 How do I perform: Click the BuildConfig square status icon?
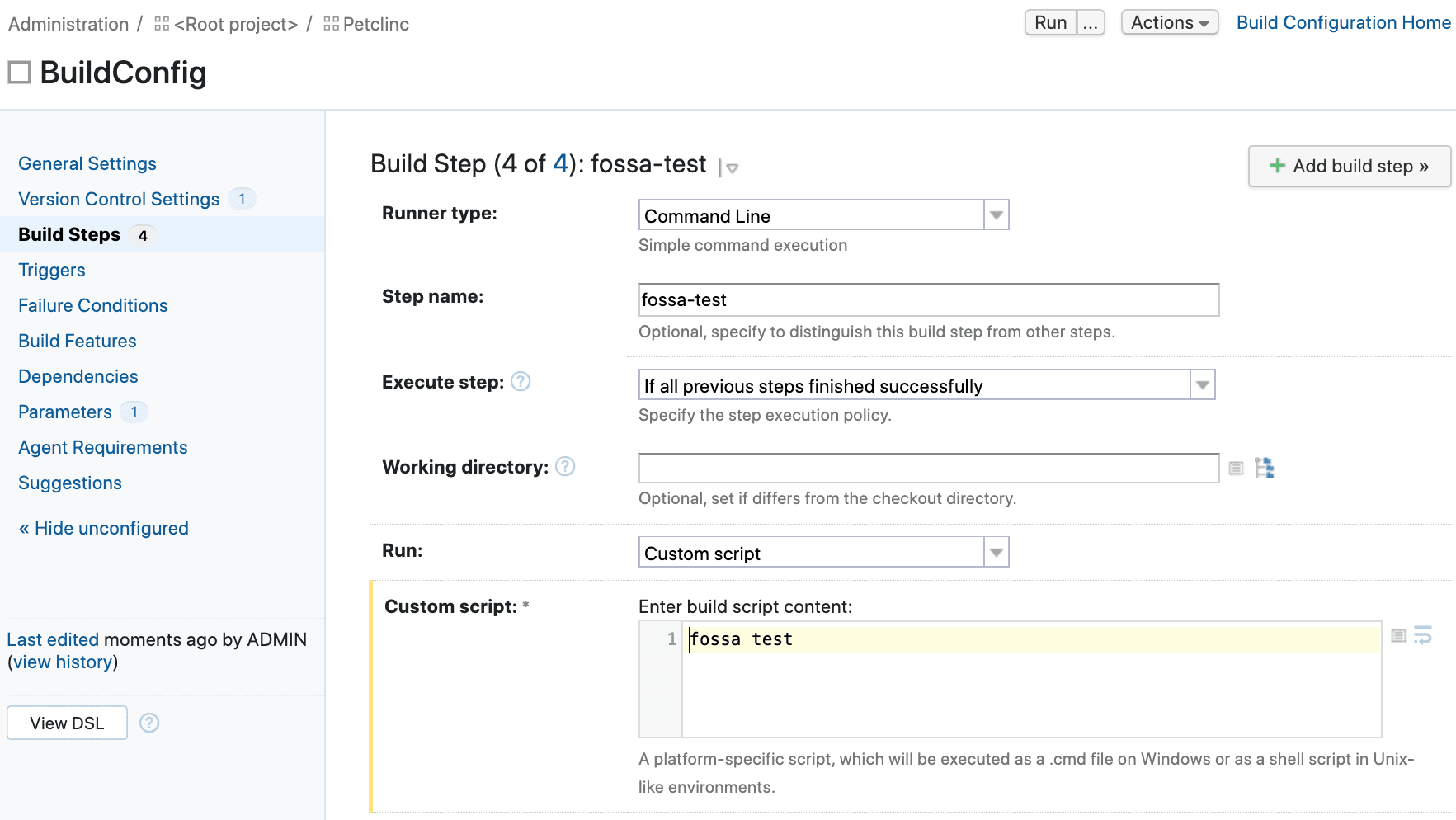pos(19,73)
